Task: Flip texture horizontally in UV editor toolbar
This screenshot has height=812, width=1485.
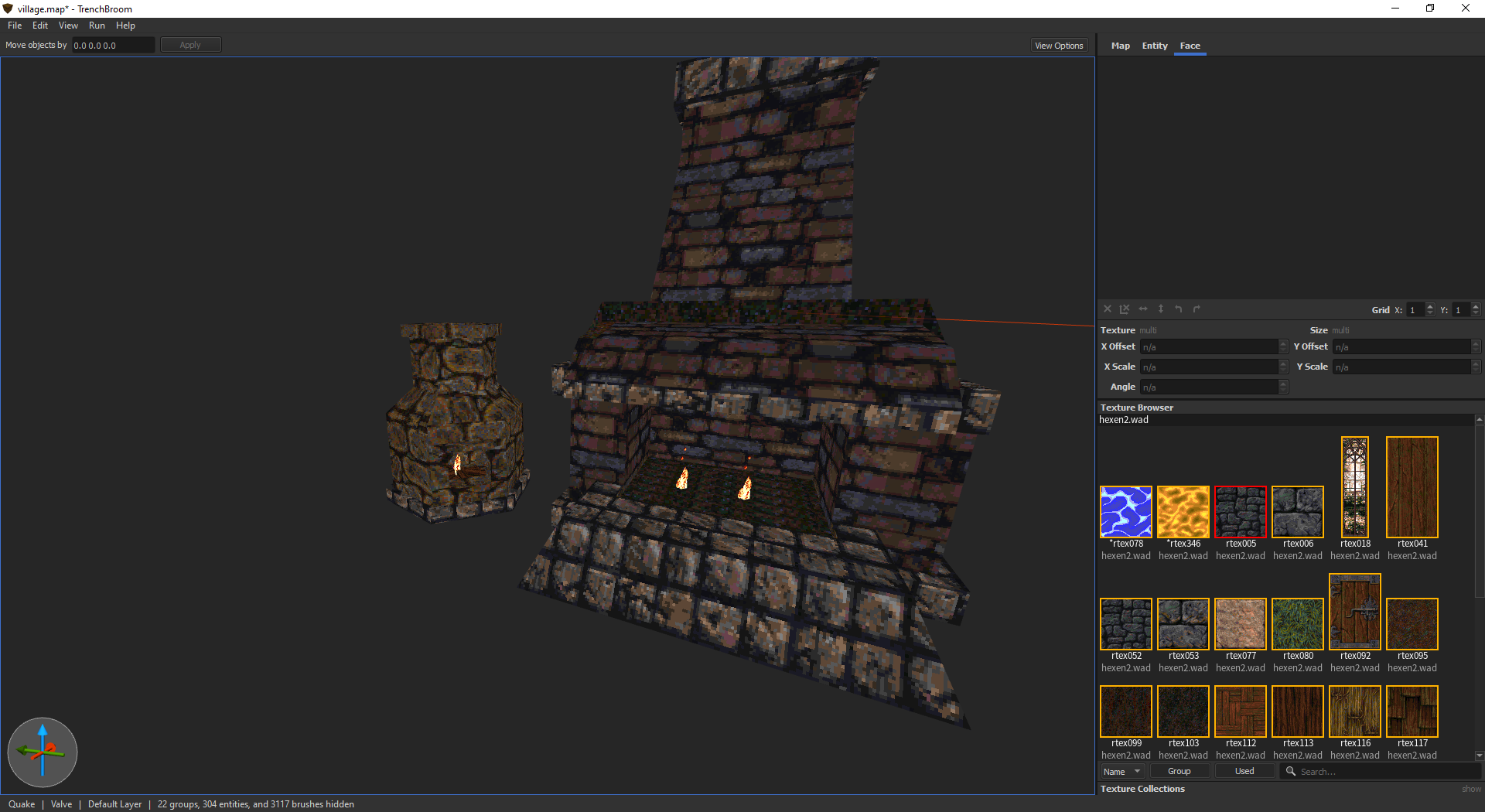Action: [x=1143, y=309]
